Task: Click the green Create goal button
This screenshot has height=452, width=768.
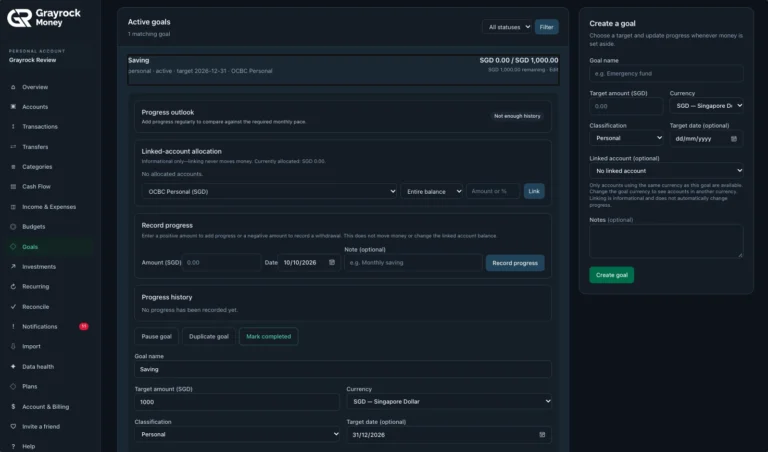Action: pyautogui.click(x=611, y=275)
